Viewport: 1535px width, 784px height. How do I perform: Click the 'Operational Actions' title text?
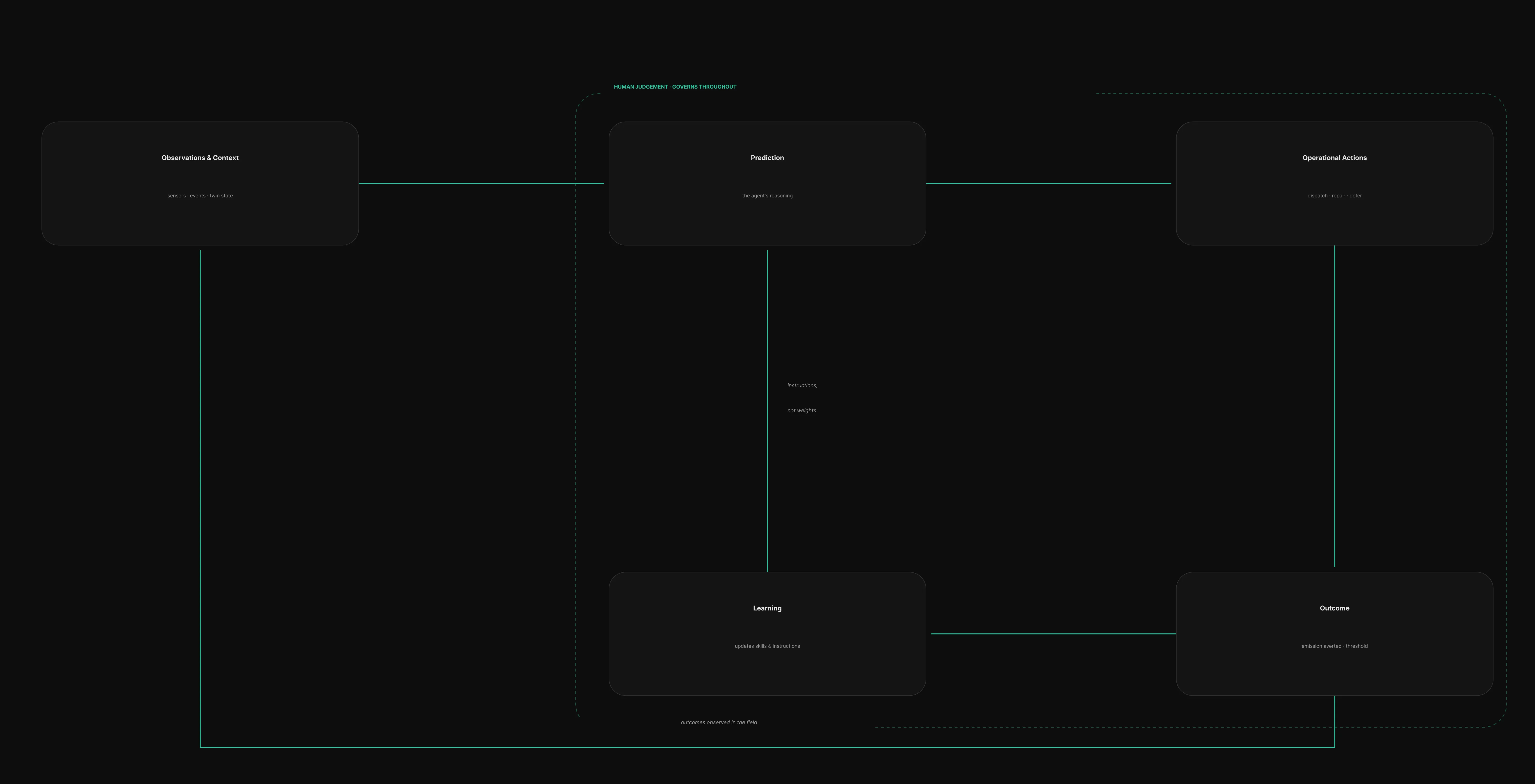1335,158
